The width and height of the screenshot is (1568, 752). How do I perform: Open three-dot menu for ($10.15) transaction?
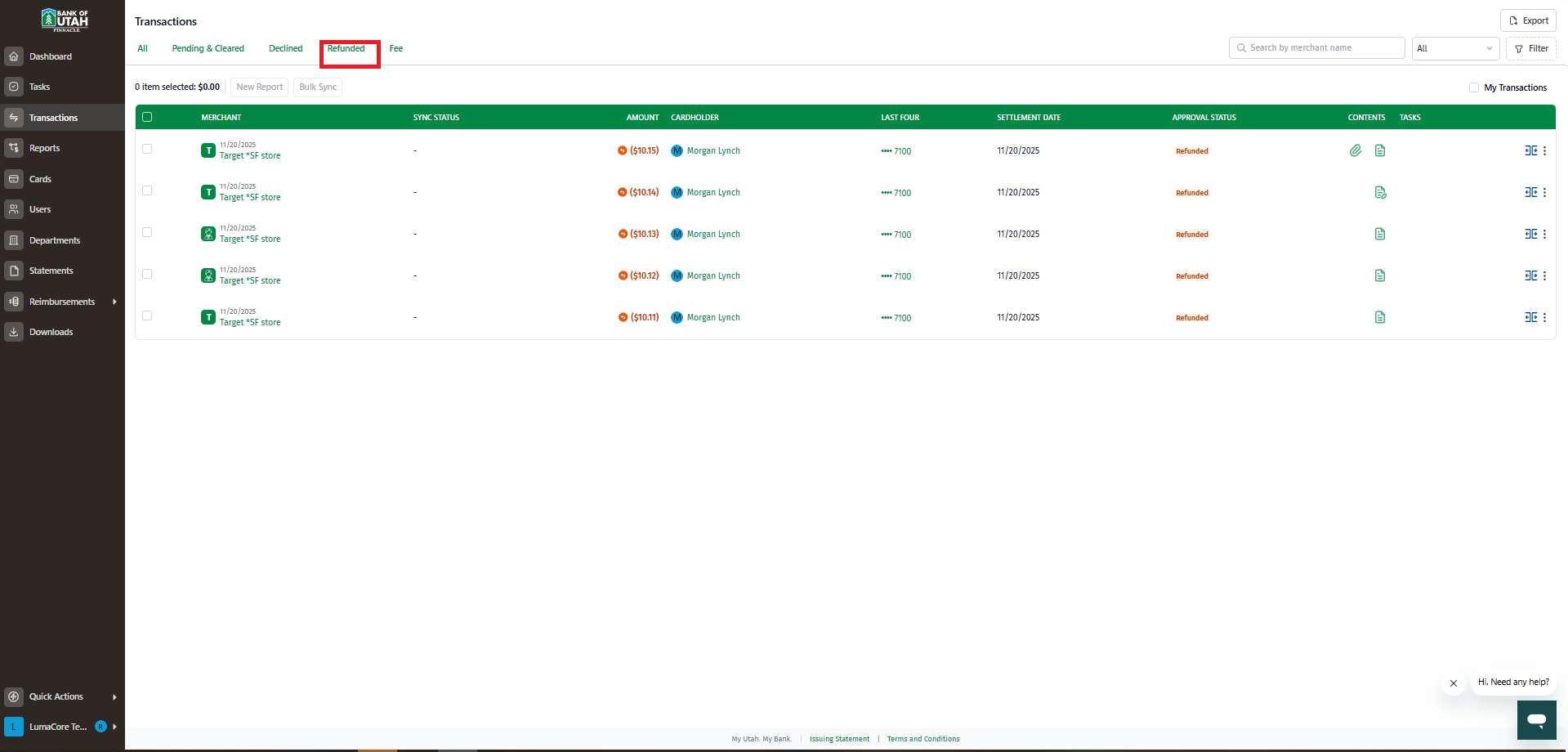[x=1544, y=150]
